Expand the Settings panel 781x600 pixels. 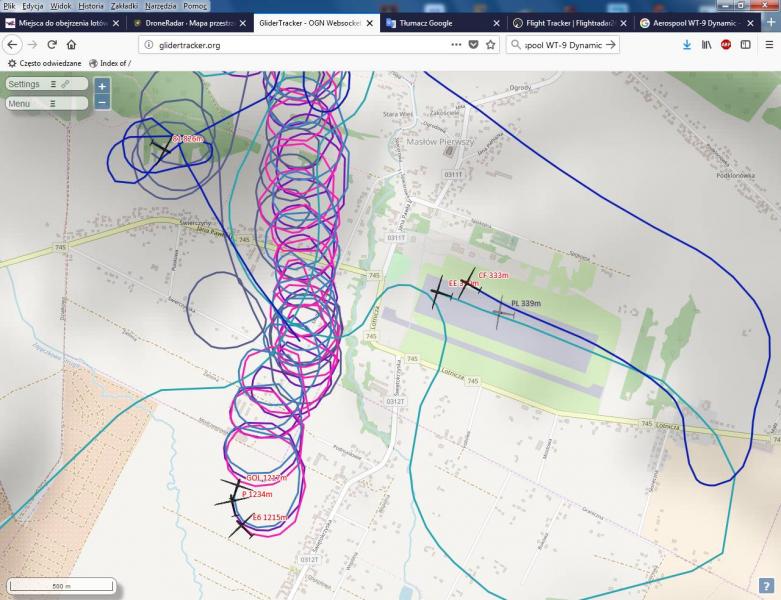coord(30,85)
